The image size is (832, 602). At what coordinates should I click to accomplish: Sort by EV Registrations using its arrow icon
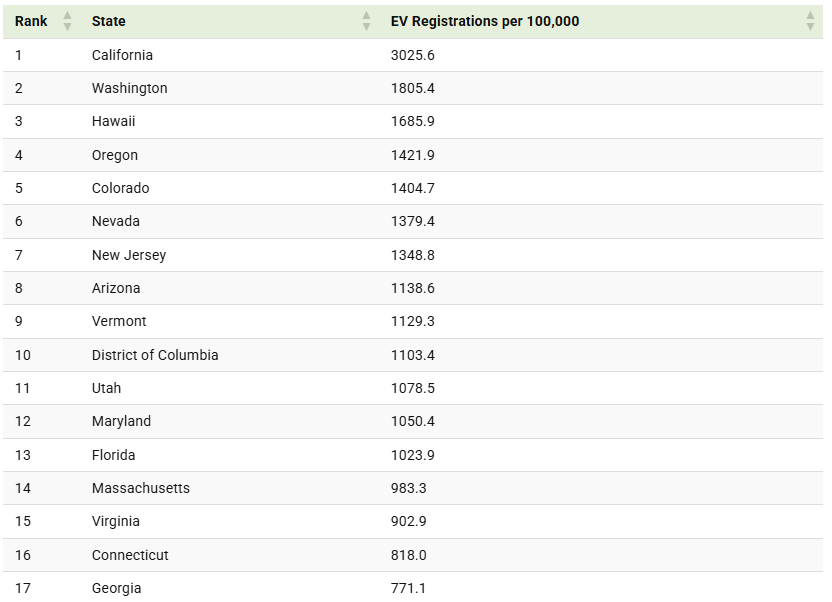point(810,21)
